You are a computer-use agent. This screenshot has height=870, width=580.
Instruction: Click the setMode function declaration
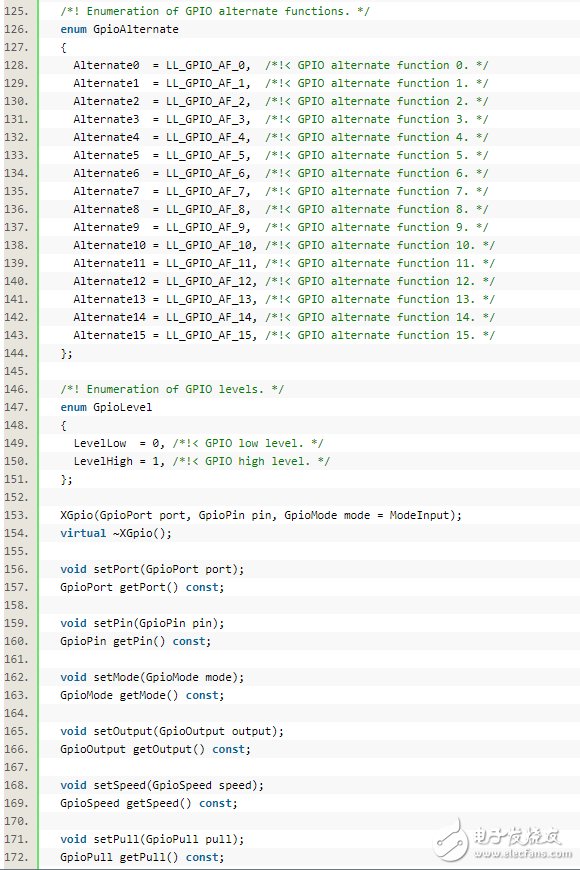[x=152, y=677]
